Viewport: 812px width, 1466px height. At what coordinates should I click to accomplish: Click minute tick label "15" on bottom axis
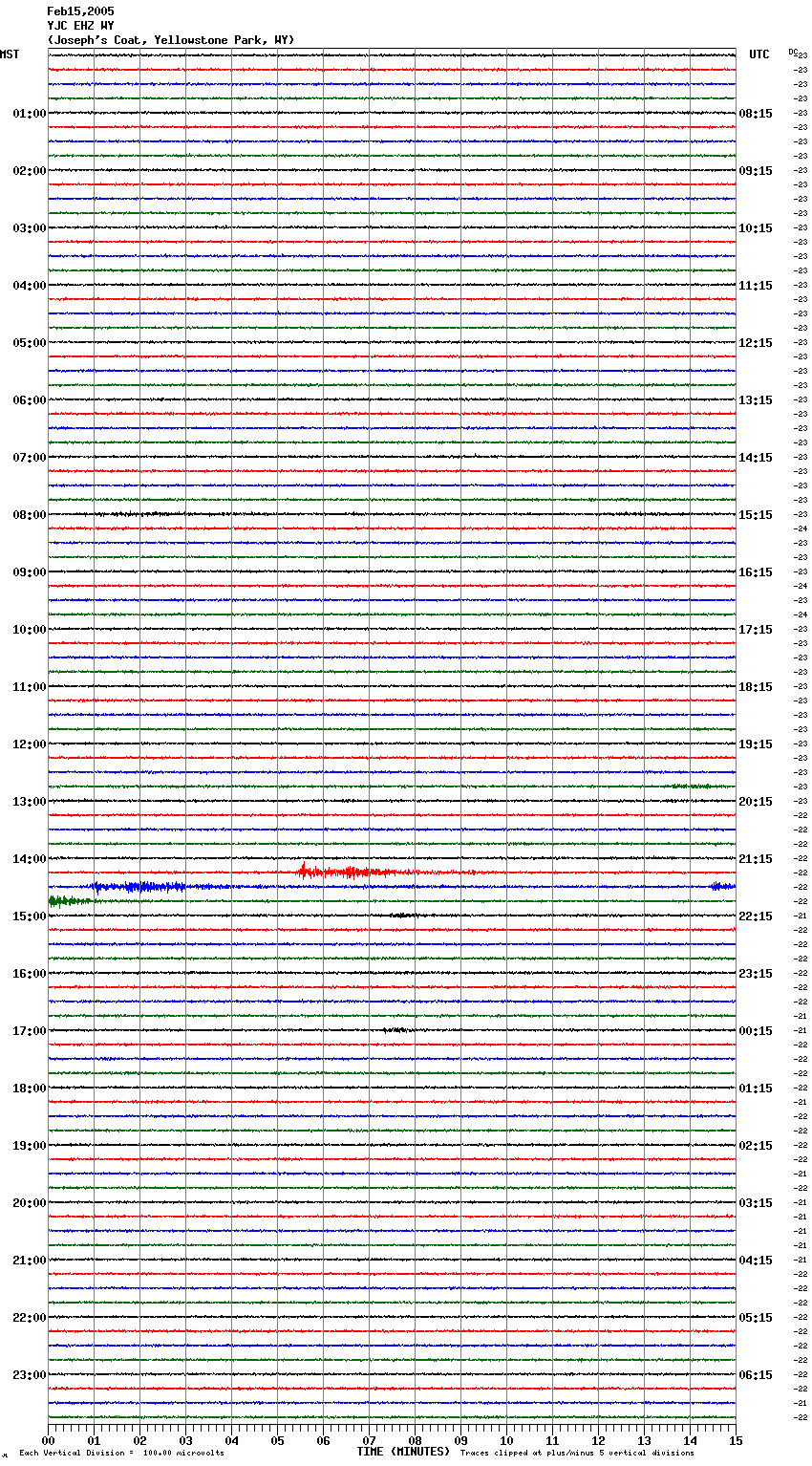pos(736,1440)
